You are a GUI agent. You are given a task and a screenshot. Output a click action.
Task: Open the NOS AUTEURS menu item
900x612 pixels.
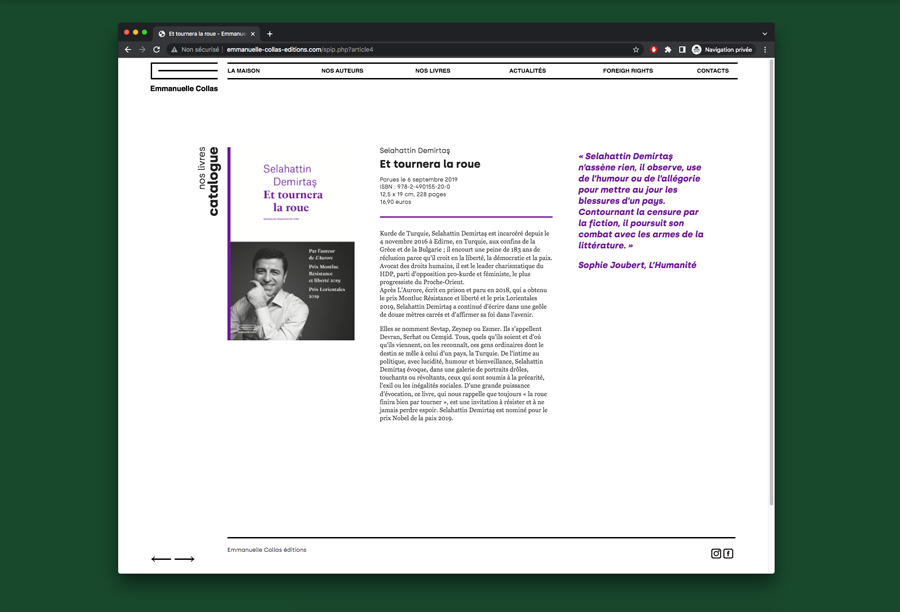342,71
